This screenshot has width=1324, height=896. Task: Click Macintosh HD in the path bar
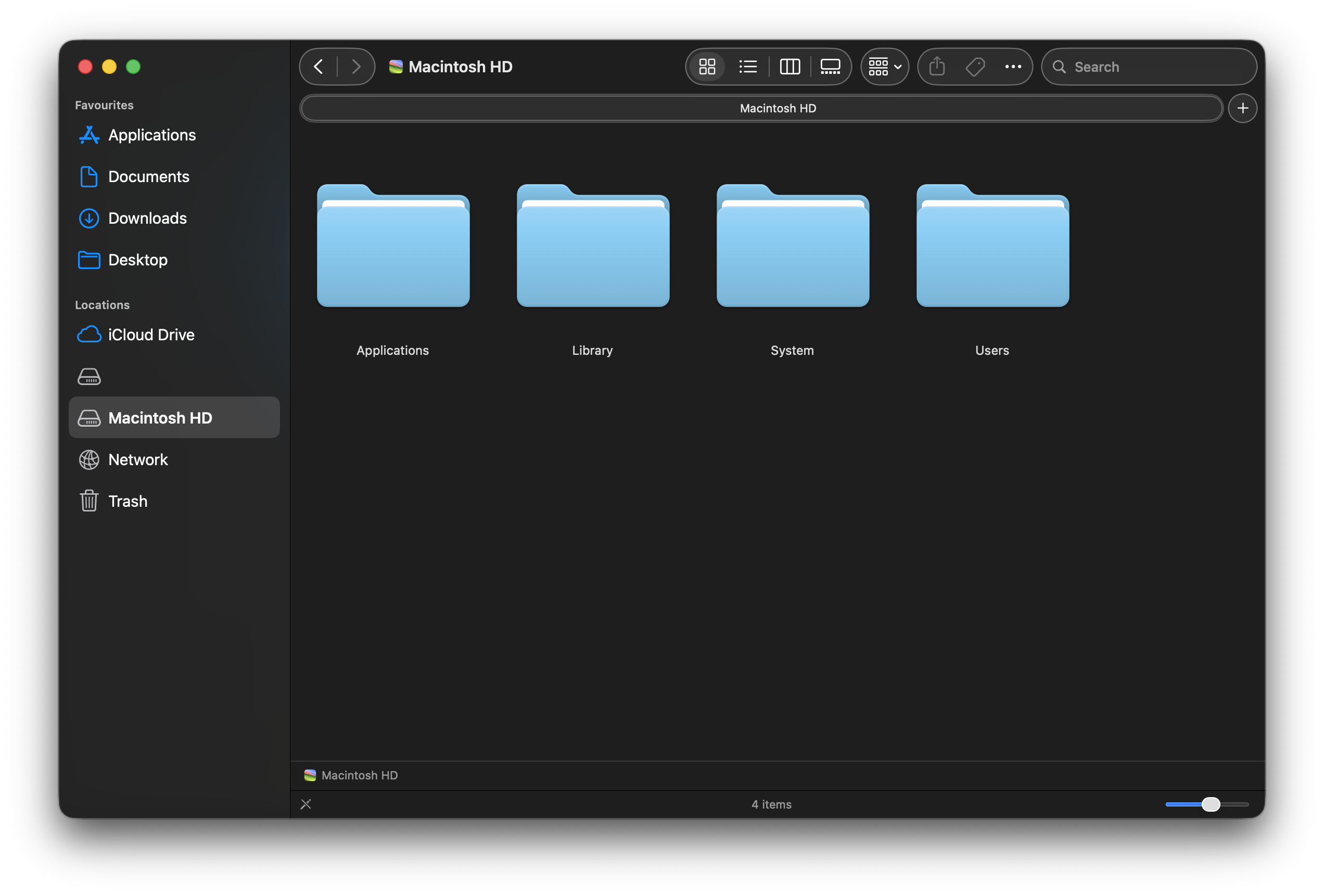coord(351,775)
